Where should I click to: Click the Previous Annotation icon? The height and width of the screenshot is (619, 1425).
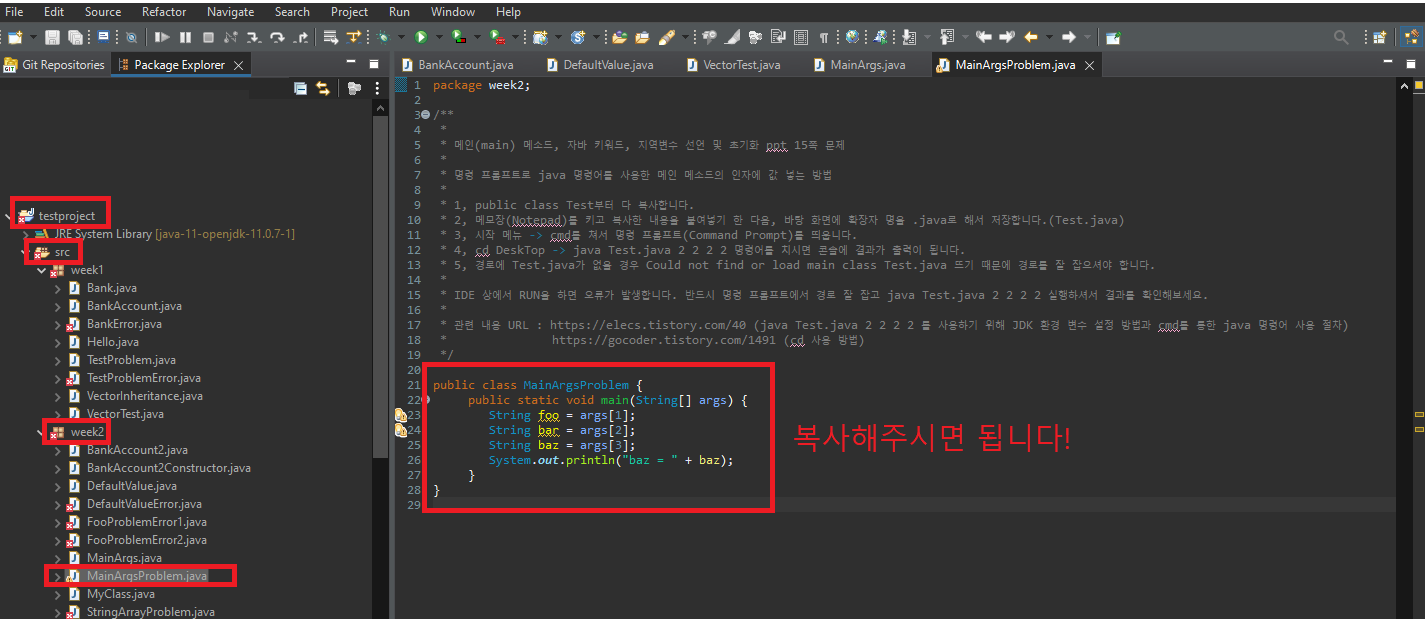pos(946,37)
